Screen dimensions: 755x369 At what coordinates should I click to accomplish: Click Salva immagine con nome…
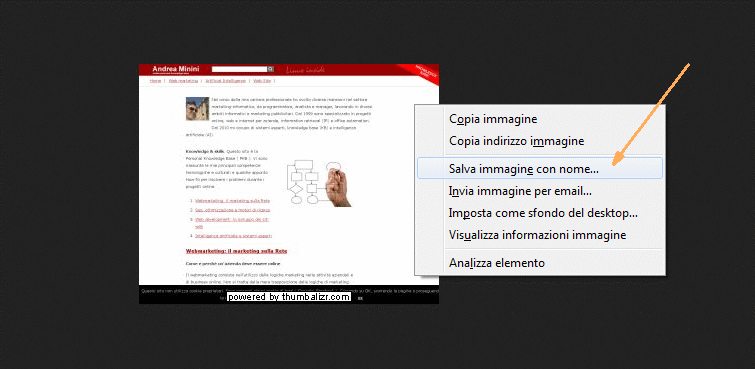click(x=540, y=169)
